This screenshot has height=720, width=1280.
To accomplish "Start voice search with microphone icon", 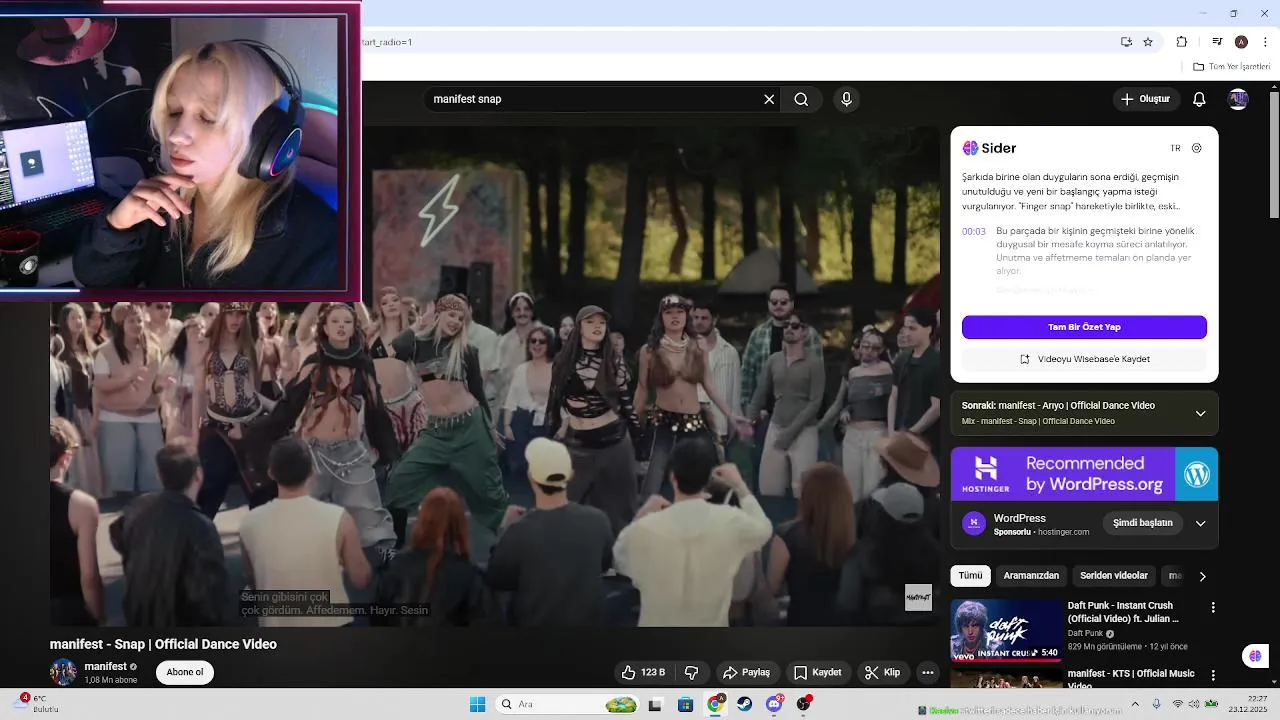I will (846, 99).
